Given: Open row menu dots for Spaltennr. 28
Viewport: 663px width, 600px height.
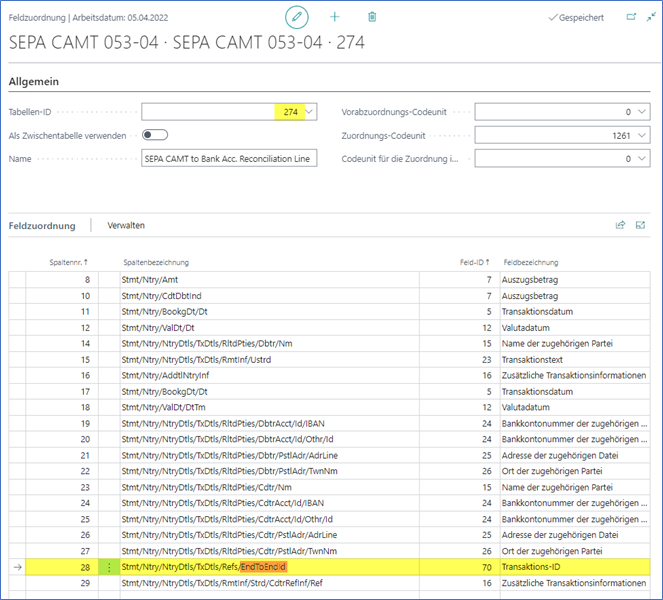Looking at the screenshot, I should (x=109, y=567).
